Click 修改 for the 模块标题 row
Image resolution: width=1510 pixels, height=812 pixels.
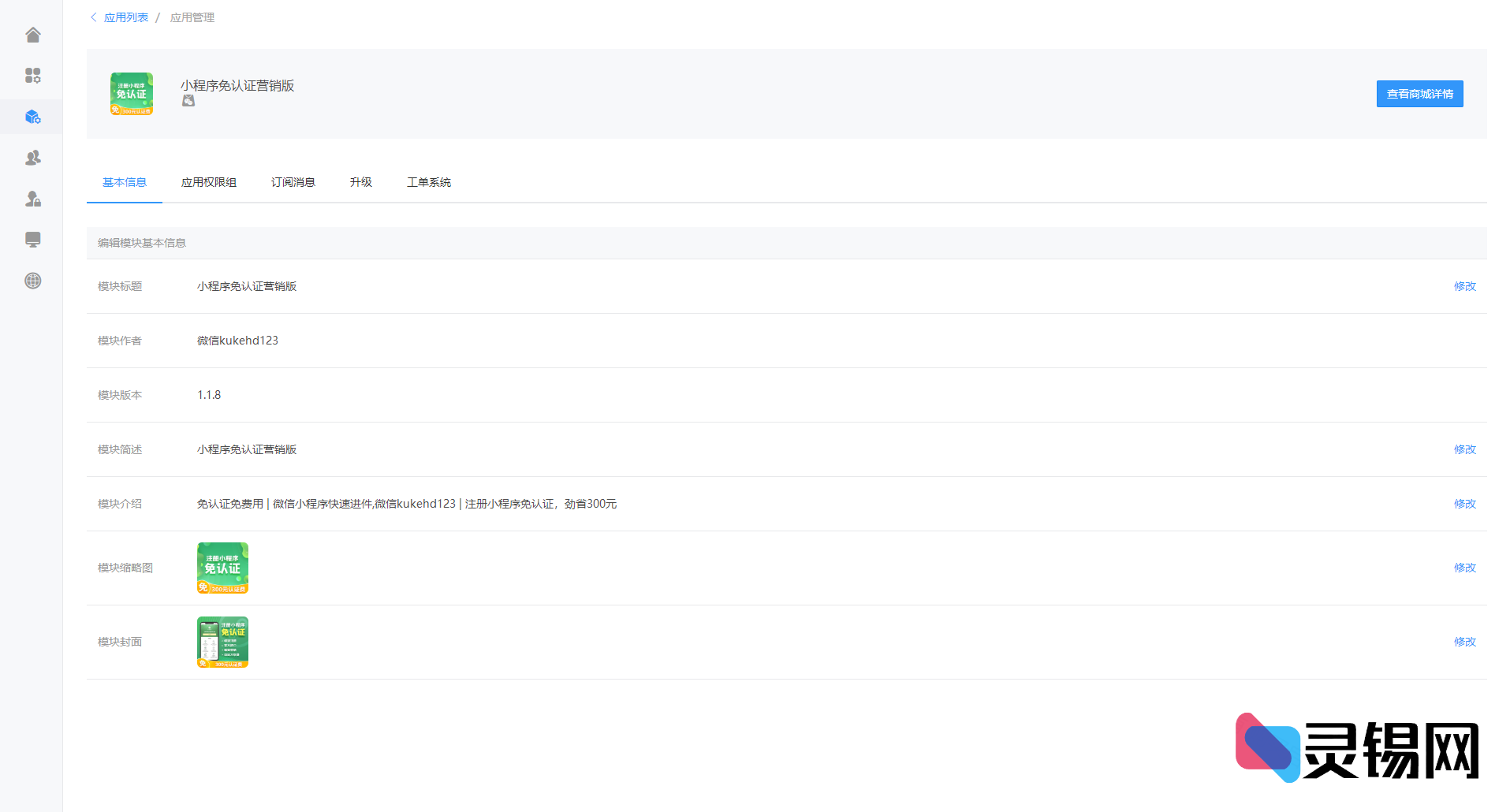coord(1464,286)
